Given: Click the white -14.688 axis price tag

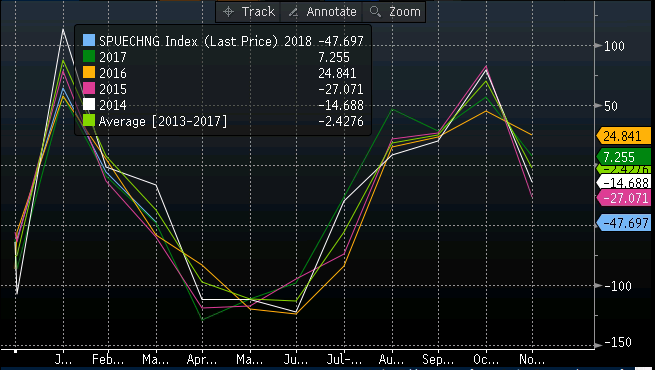Looking at the screenshot, I should [624, 182].
